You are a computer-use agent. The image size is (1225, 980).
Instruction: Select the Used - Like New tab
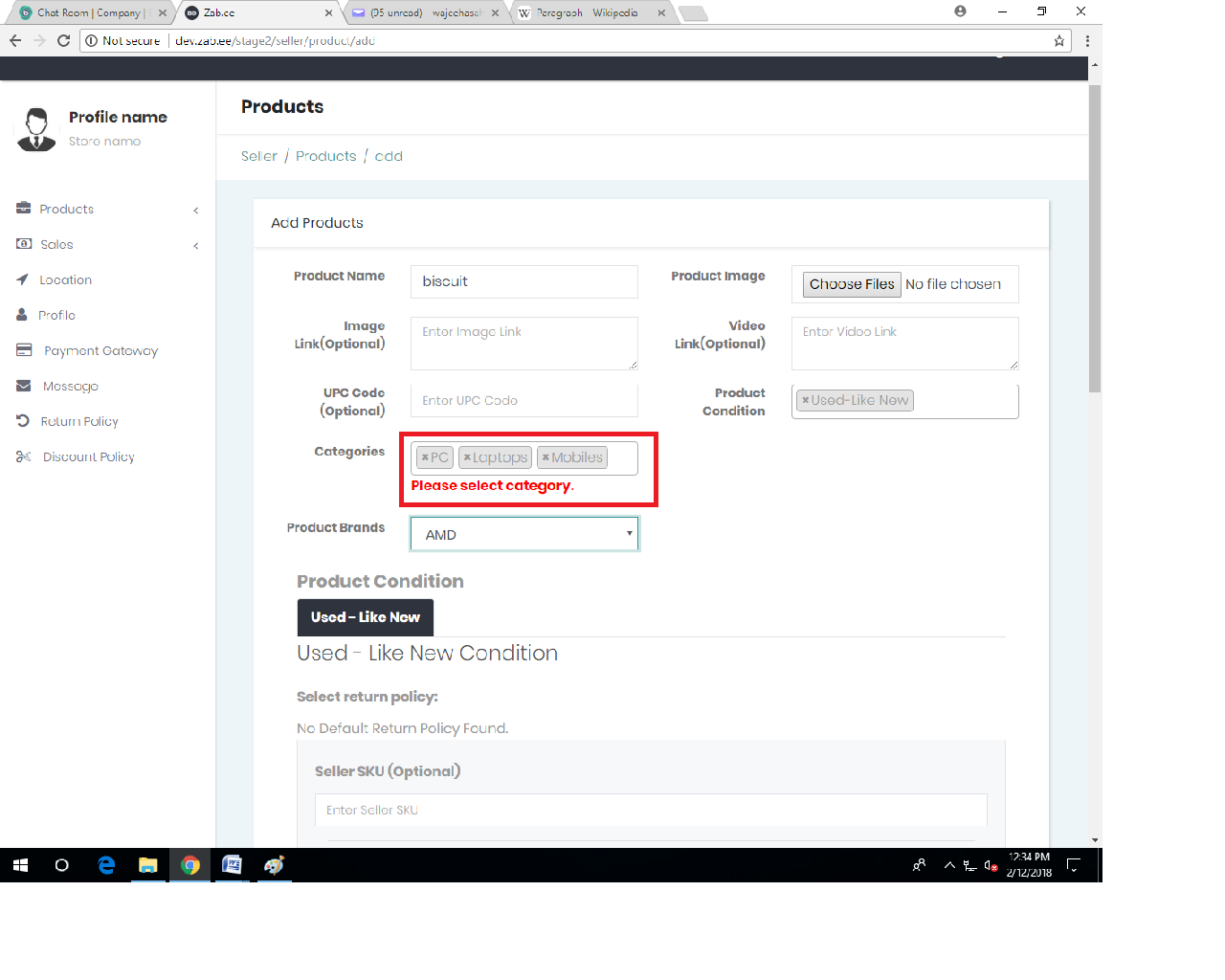[x=366, y=617]
